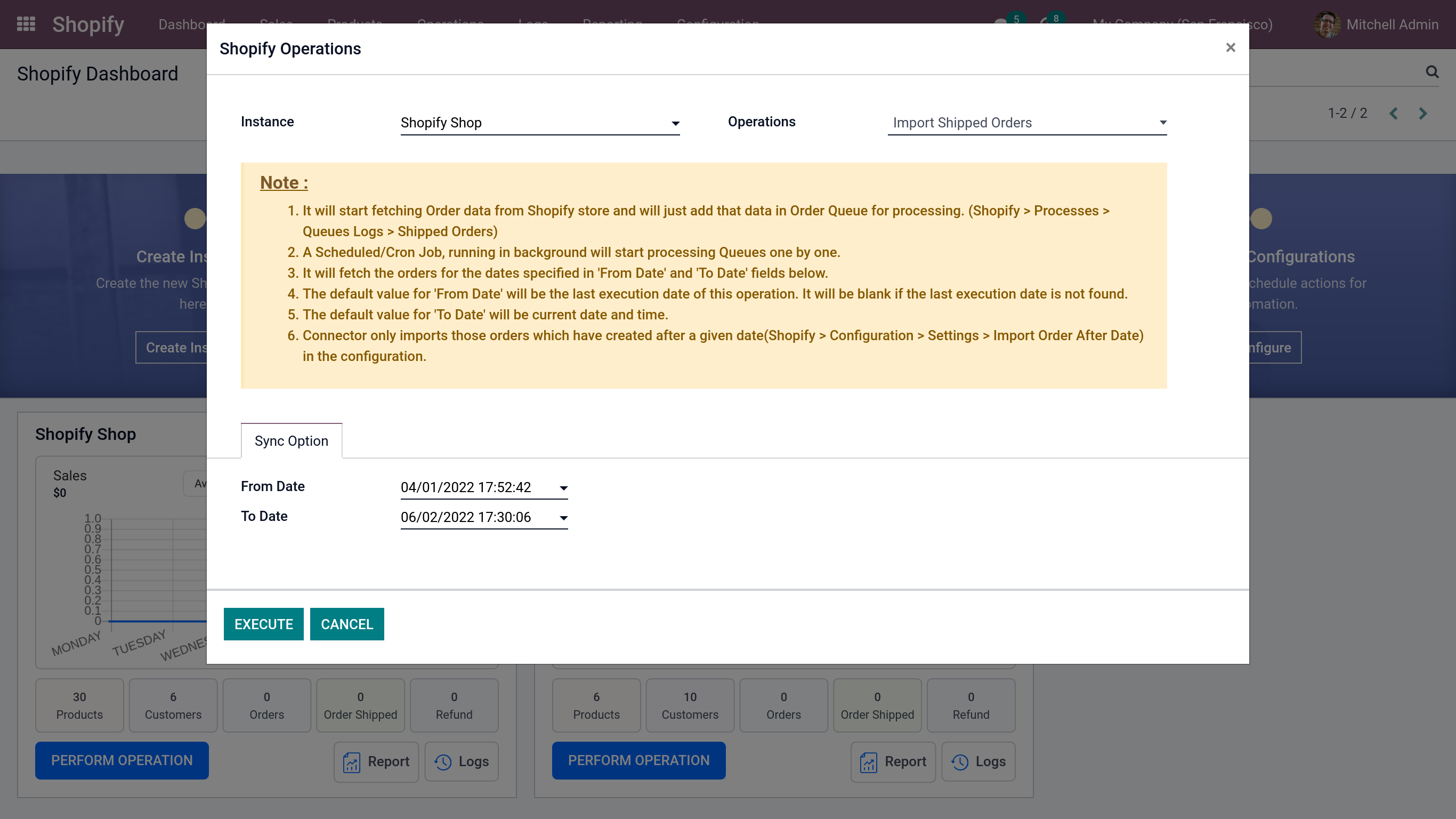This screenshot has height=819, width=1456.
Task: Open the 6 Products tile
Action: point(596,705)
